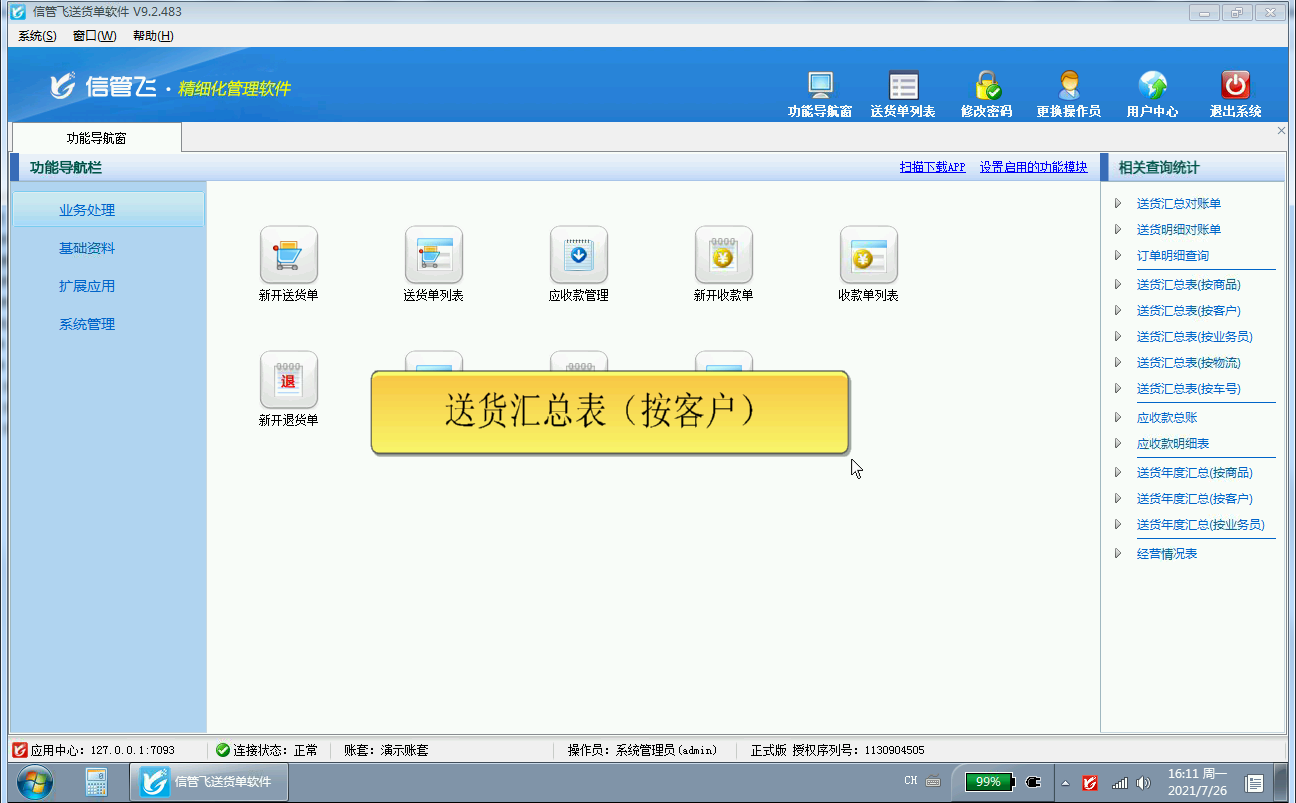This screenshot has width=1296, height=803.
Task: Open the 送货单列表 icon in main panel
Action: tap(433, 255)
